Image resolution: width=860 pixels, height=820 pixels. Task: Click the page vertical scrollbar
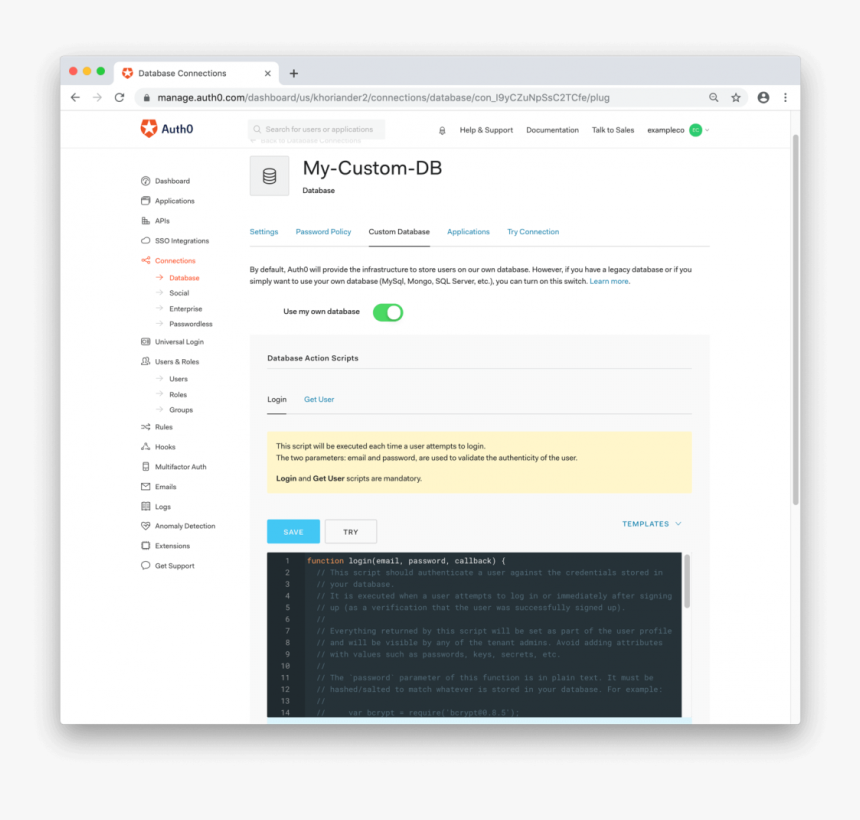795,318
